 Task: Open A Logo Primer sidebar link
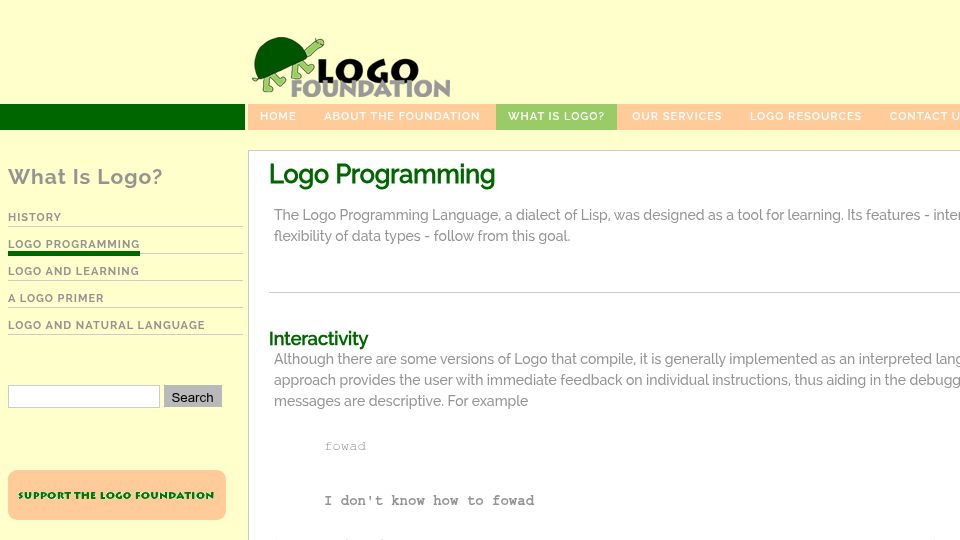coord(56,298)
